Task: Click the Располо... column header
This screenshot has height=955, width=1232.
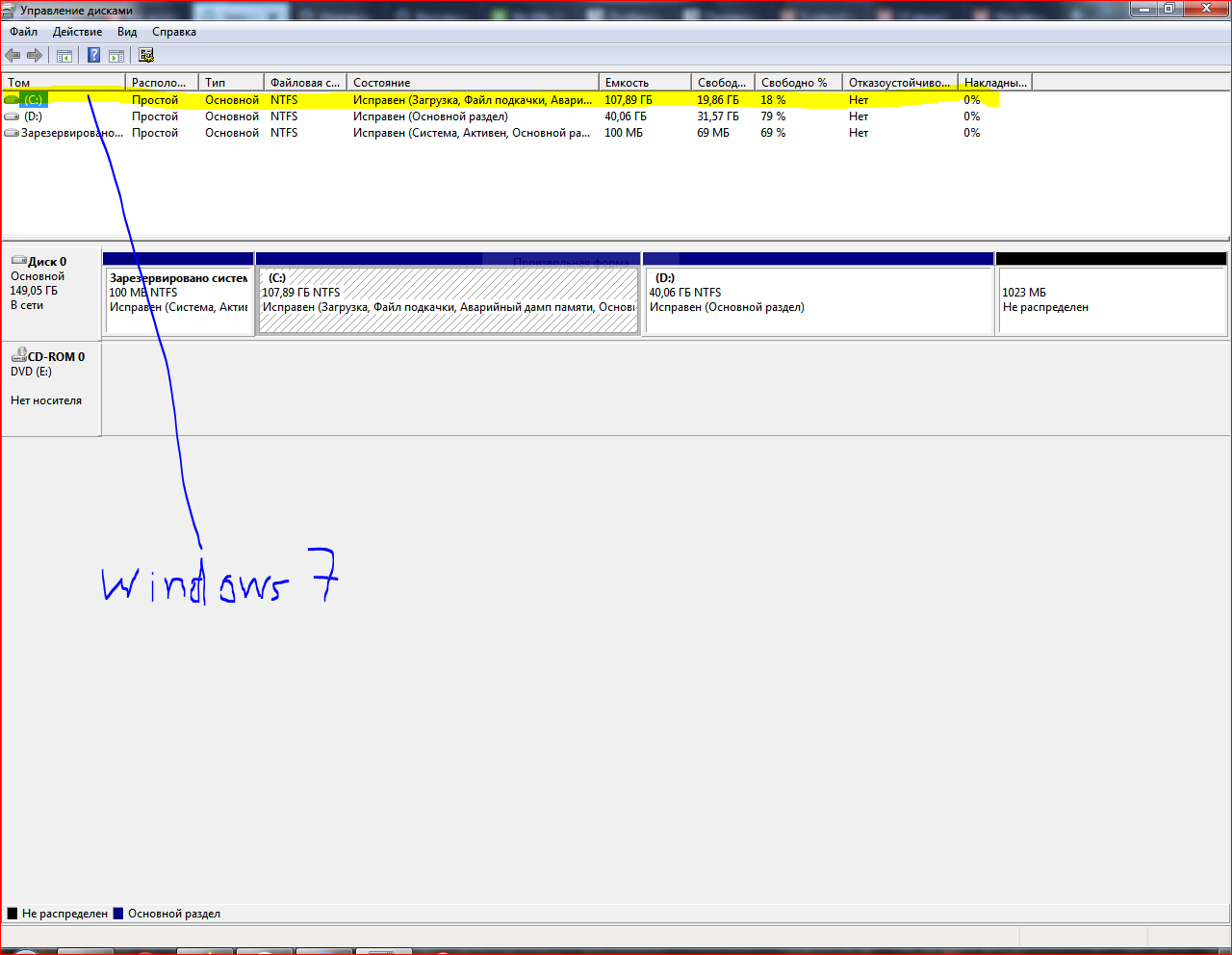Action: (x=162, y=83)
